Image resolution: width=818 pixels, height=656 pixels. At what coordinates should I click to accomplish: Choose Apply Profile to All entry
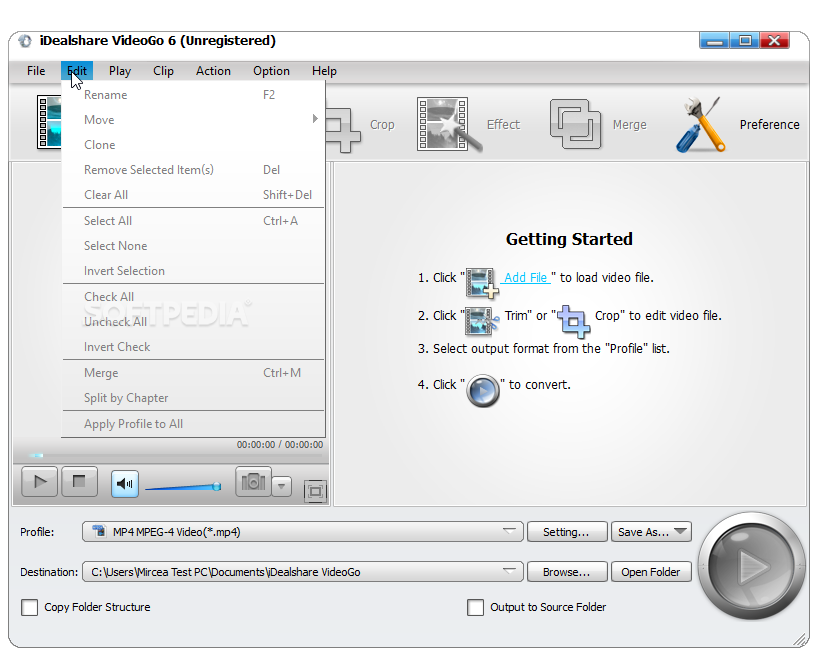click(x=194, y=424)
